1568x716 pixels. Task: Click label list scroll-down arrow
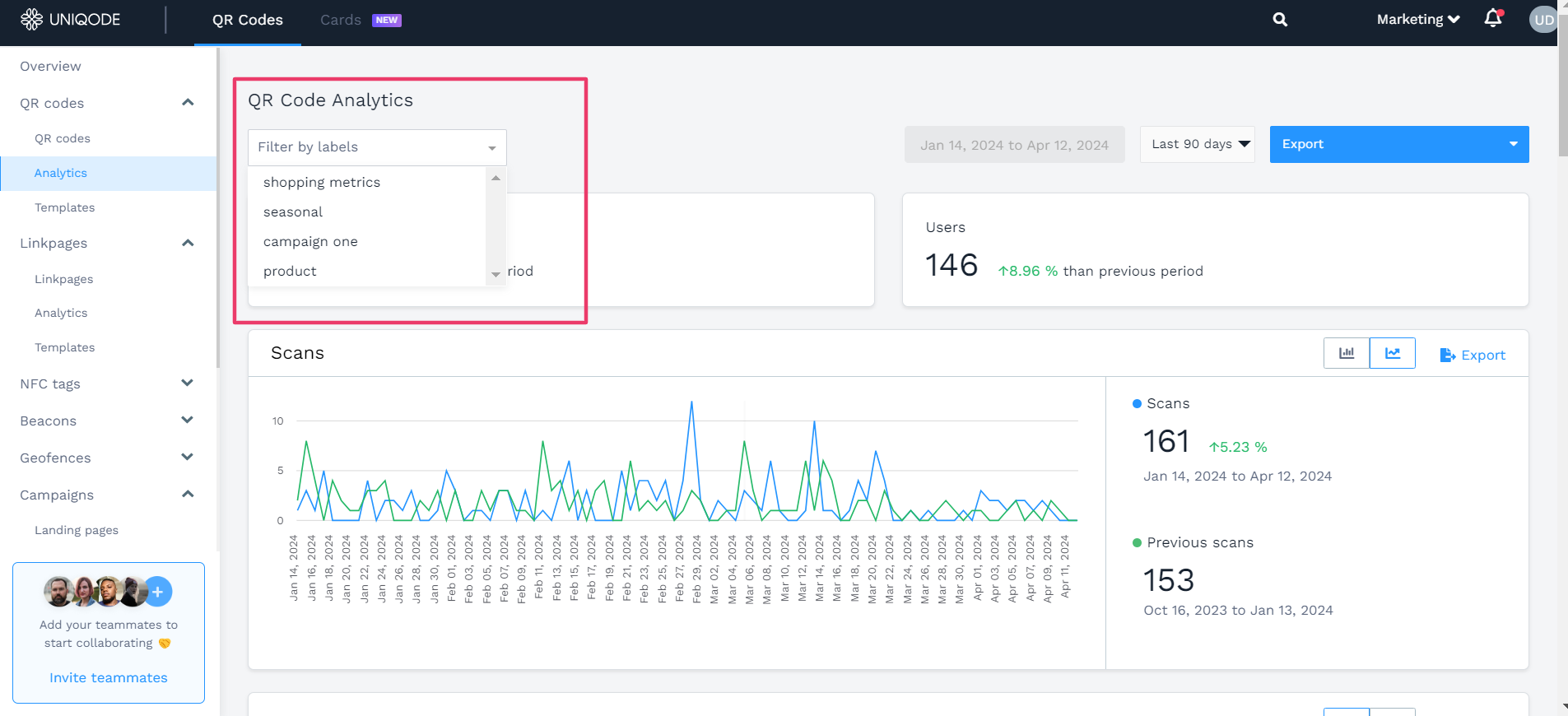click(x=496, y=274)
